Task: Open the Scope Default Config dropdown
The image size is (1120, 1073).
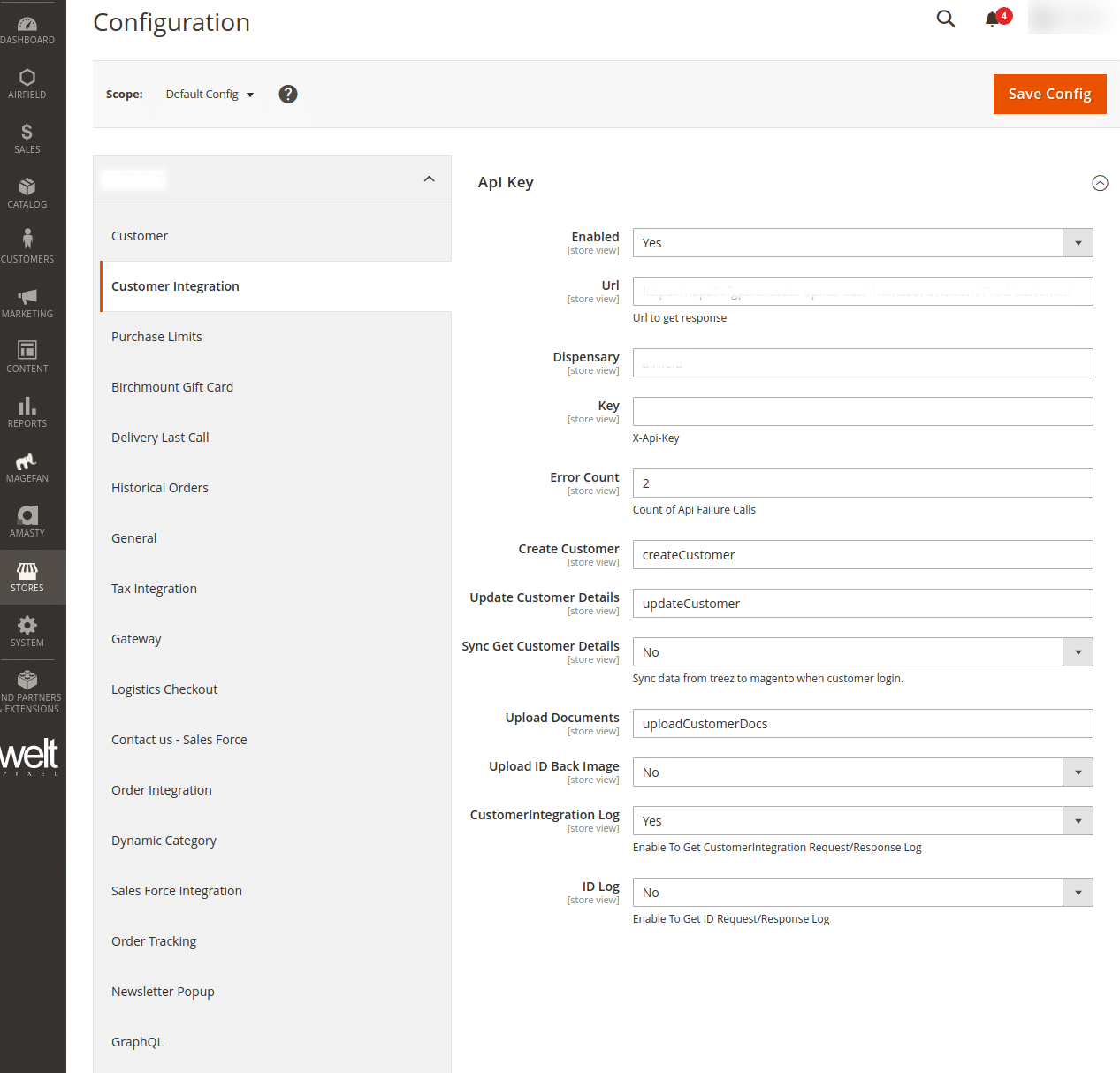Action: (x=210, y=95)
